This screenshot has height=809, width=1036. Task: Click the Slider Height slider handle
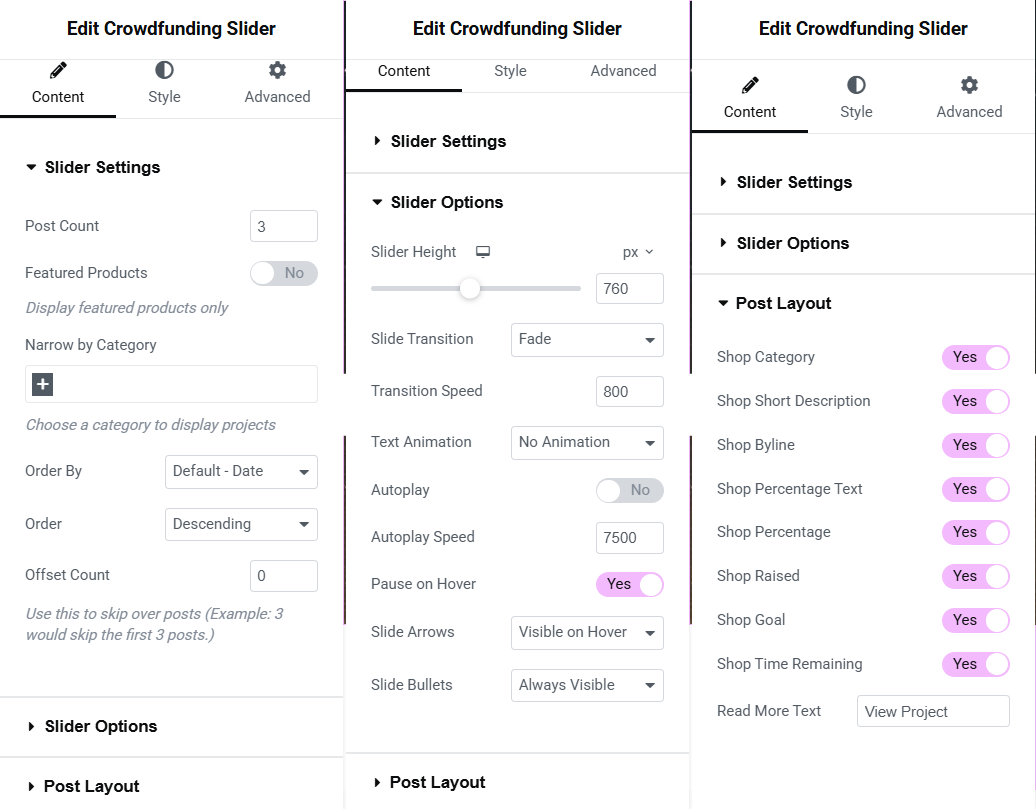tap(470, 289)
